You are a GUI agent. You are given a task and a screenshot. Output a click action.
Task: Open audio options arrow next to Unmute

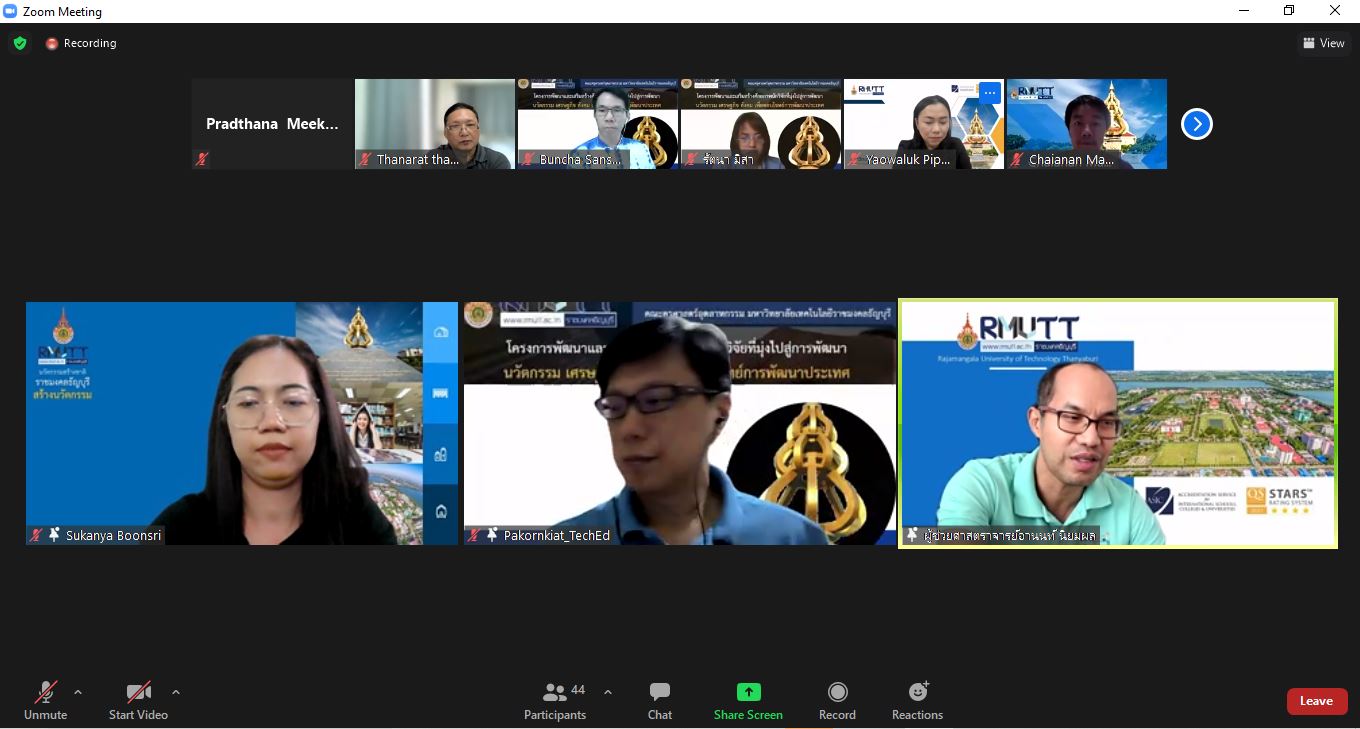point(78,692)
